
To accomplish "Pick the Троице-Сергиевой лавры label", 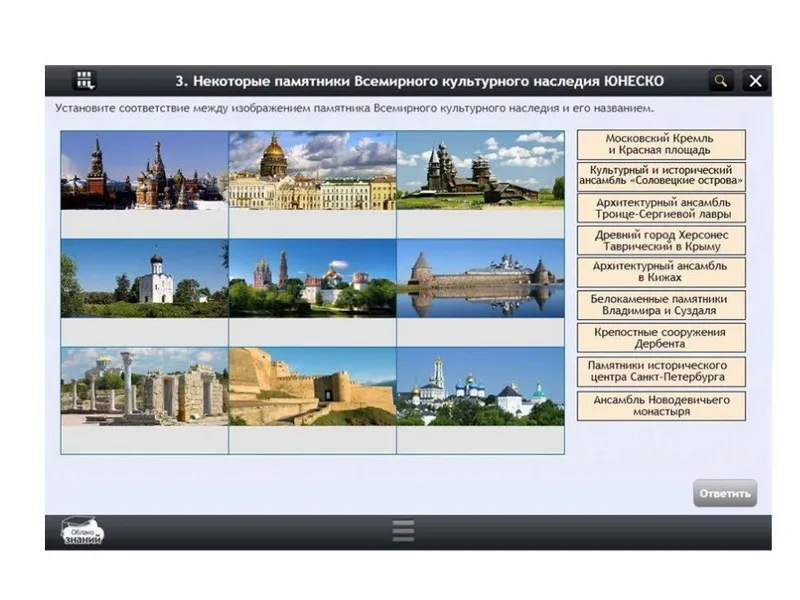I will (660, 208).
